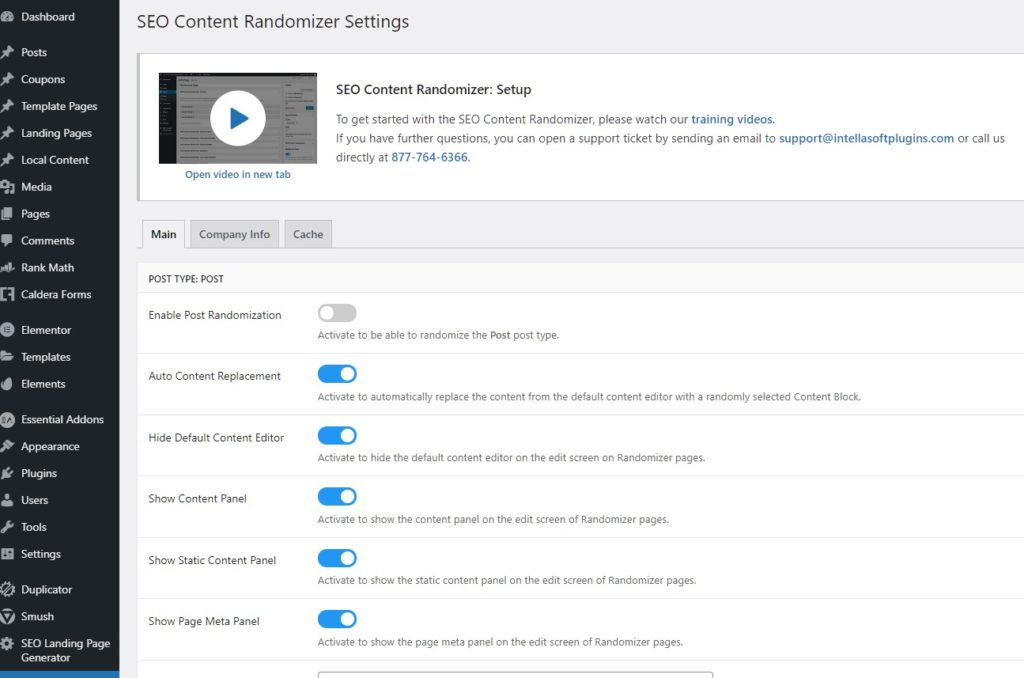Turn off Hide Default Content Editor
The height and width of the screenshot is (678, 1024).
337,435
